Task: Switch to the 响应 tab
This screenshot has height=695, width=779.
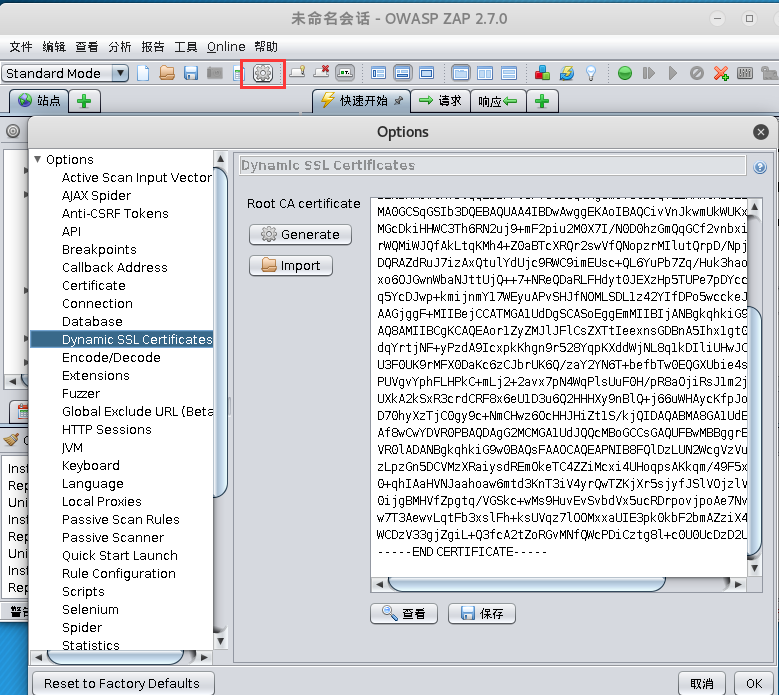Action: 498,101
